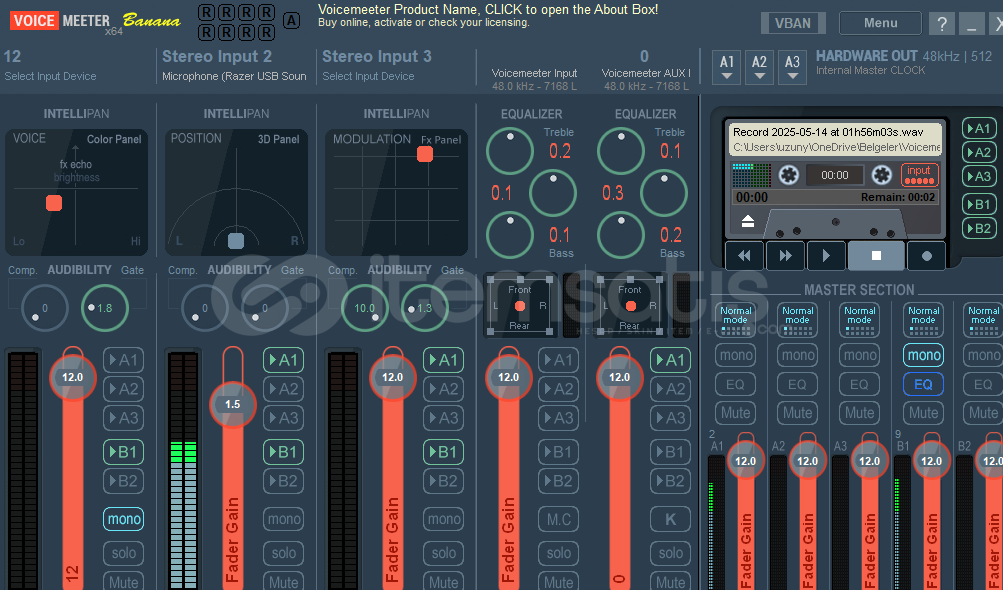This screenshot has width=1003, height=590.
Task: Open the Menu button
Action: [x=880, y=23]
